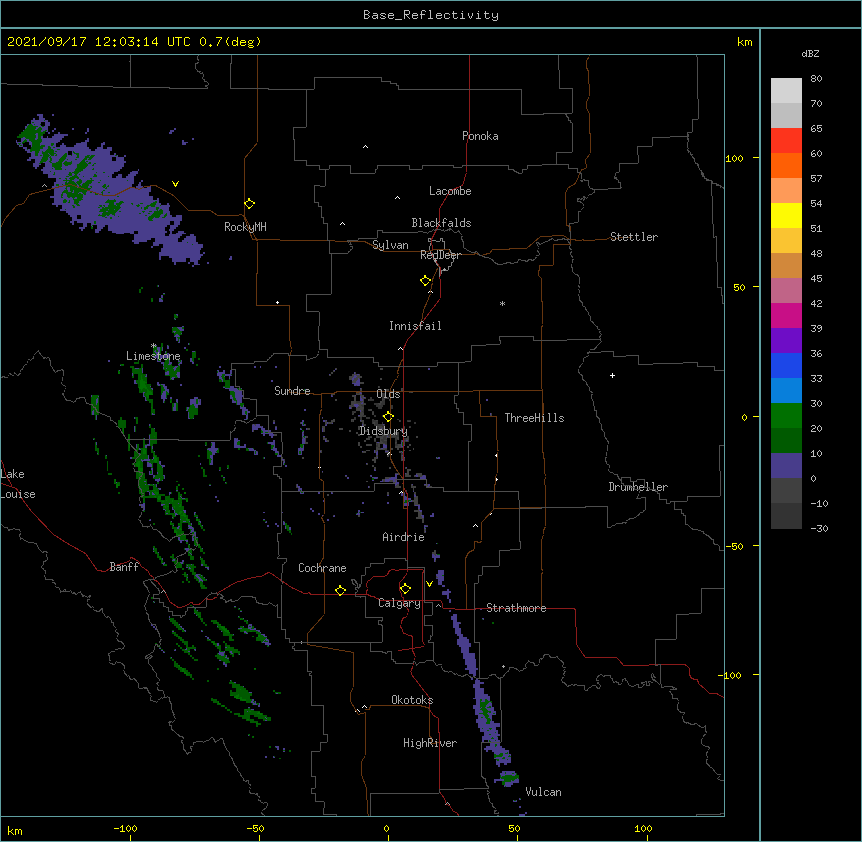
Task: Click the RockyMH label
Action: pos(245,227)
